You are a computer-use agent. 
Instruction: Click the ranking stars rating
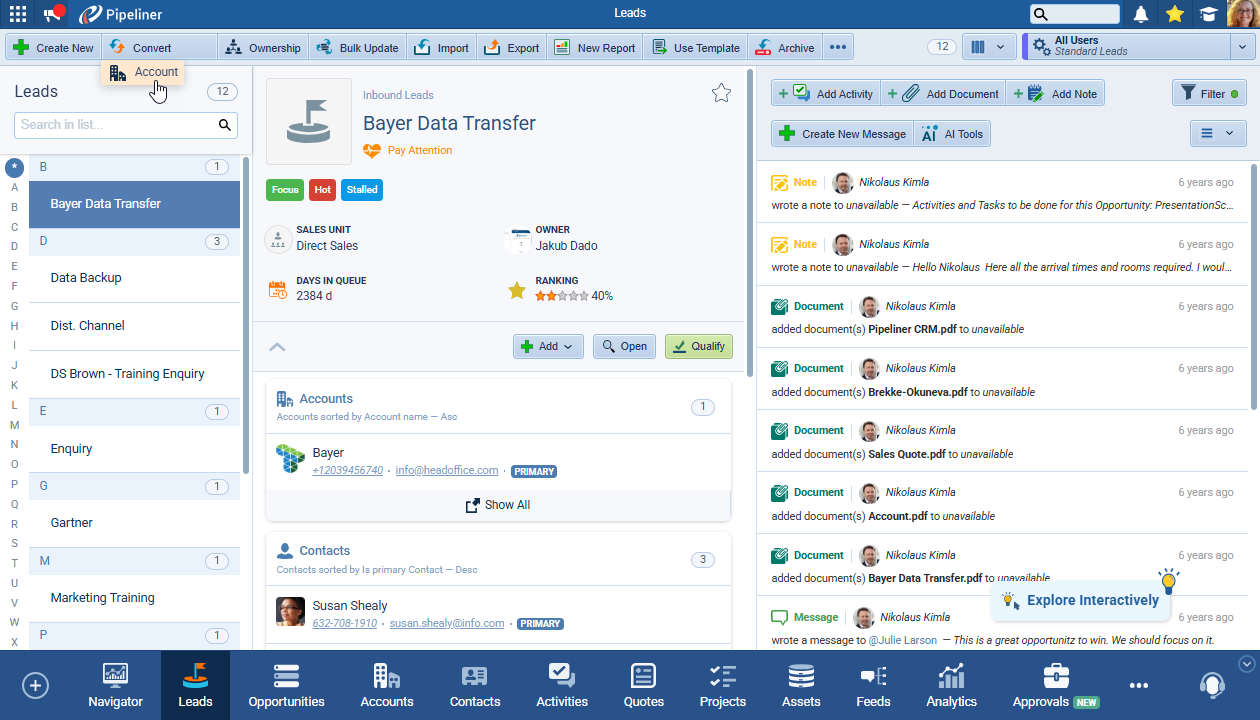click(560, 296)
